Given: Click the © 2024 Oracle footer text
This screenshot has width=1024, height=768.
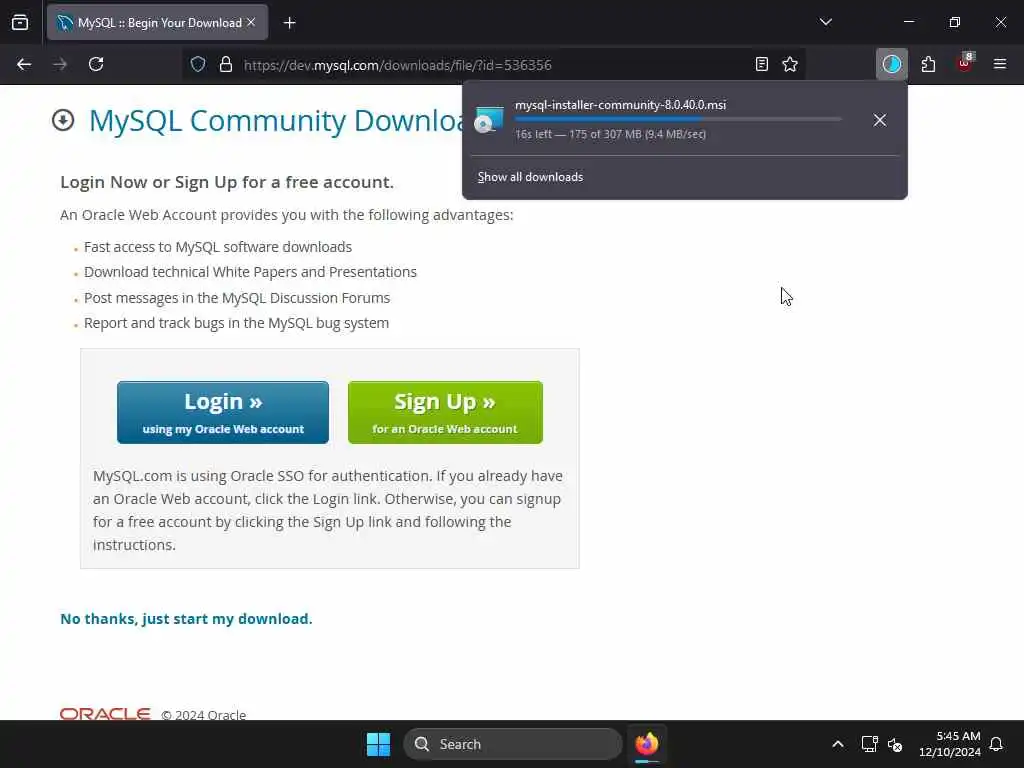Looking at the screenshot, I should [x=204, y=715].
